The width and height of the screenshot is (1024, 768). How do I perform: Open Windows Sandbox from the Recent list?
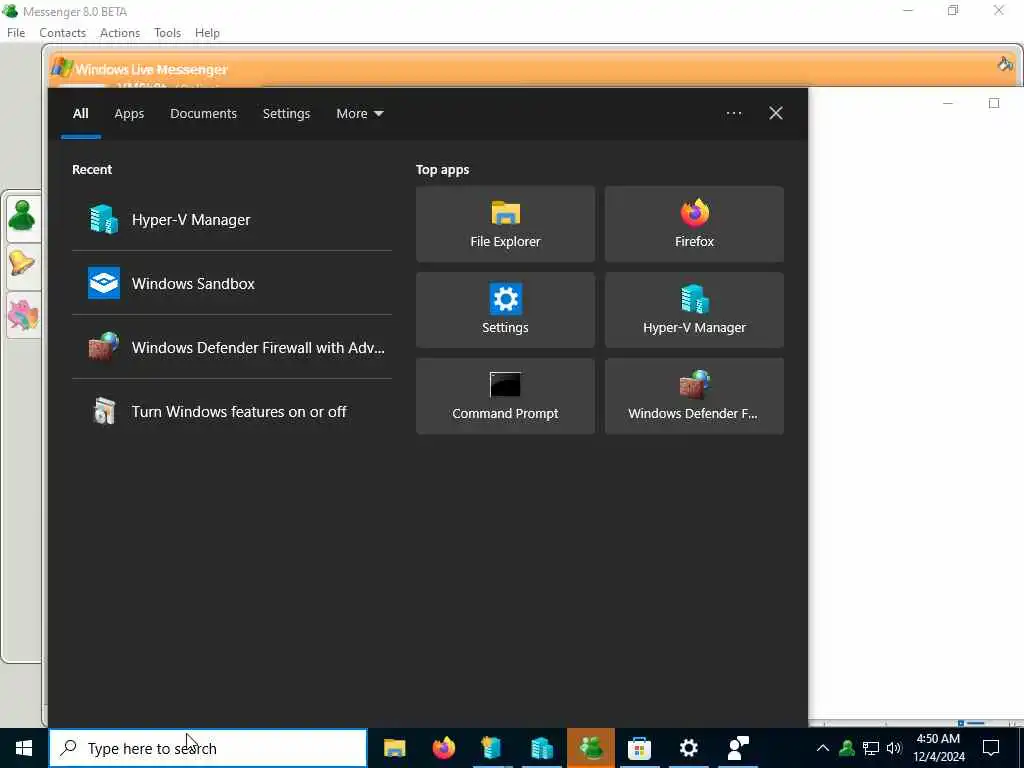(x=232, y=283)
